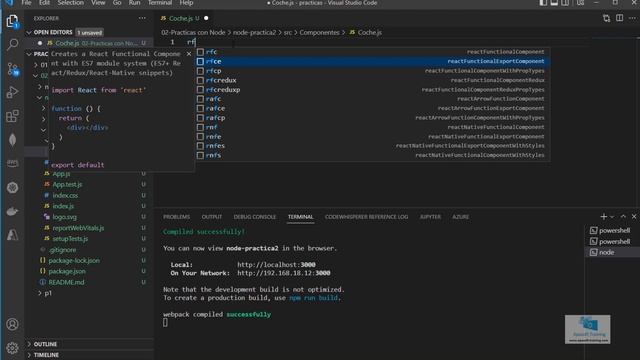Select the rfcp snippet suggestion

tap(372, 71)
